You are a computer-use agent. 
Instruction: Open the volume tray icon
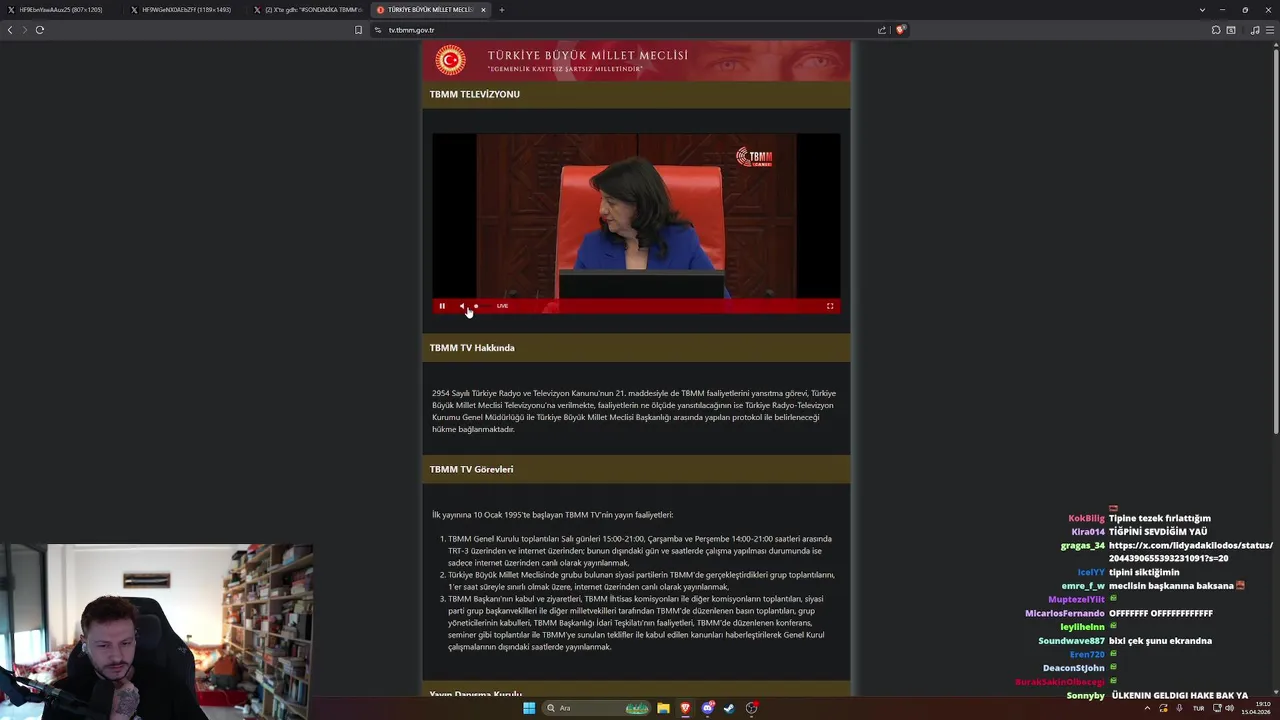point(1229,708)
